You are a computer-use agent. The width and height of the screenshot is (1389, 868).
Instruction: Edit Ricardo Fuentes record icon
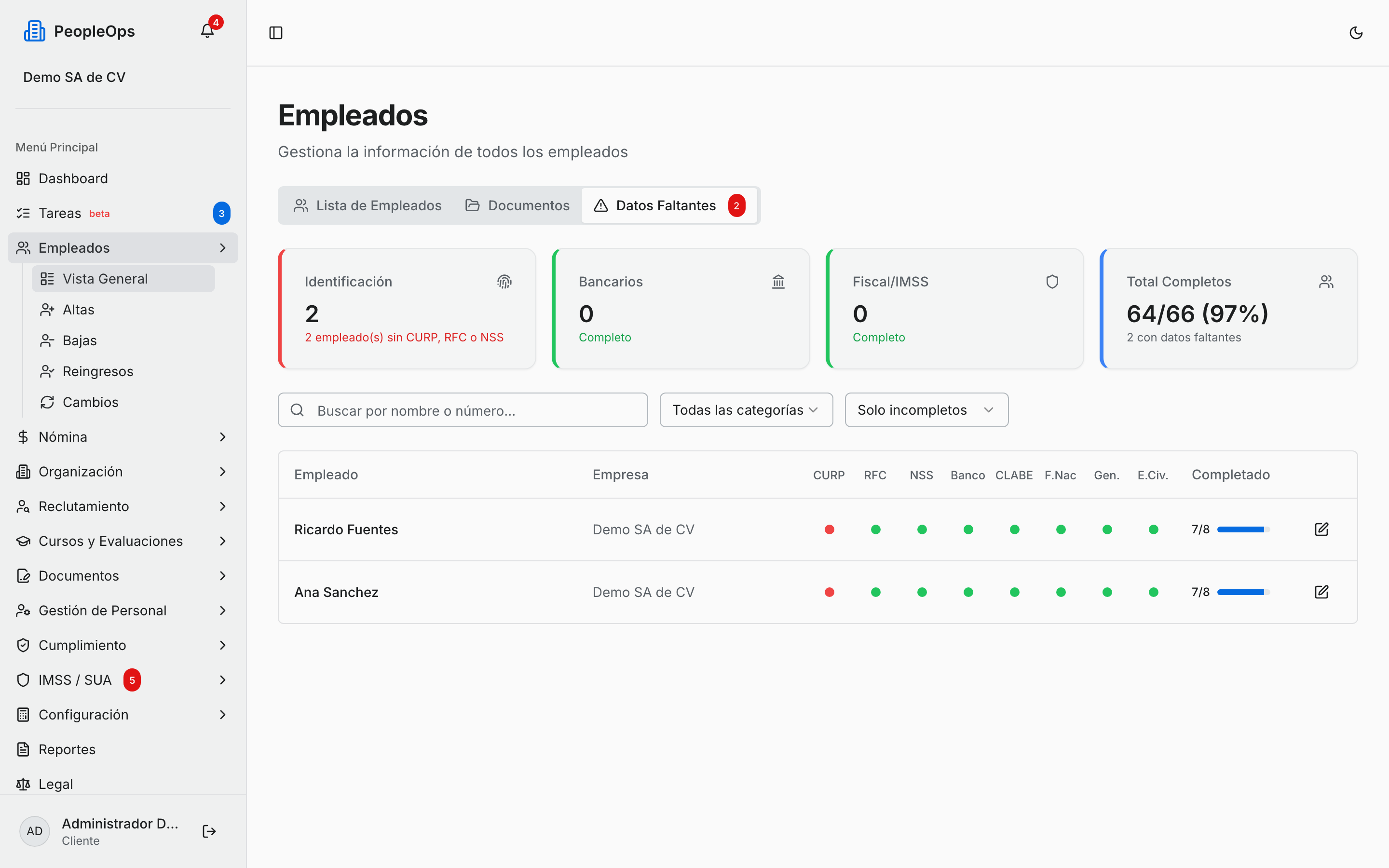[1321, 529]
